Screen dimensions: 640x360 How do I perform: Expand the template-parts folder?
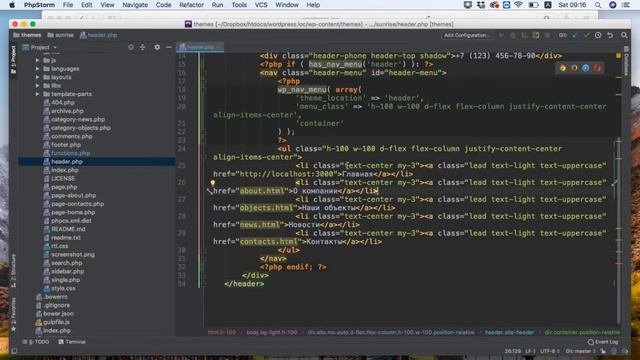click(37, 94)
